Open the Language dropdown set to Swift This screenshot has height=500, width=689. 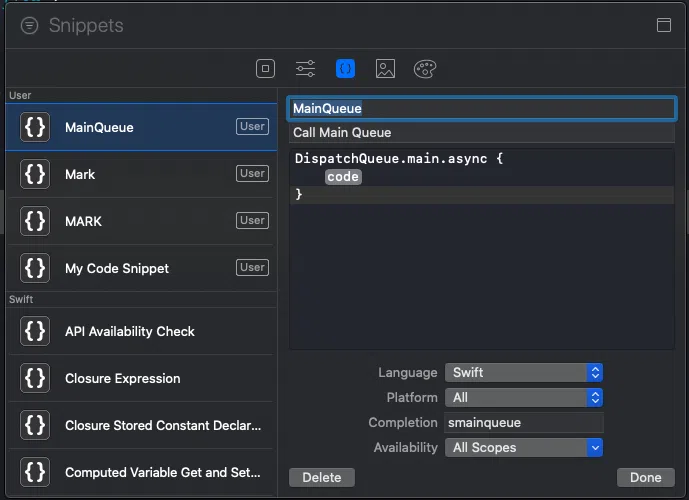tap(524, 373)
